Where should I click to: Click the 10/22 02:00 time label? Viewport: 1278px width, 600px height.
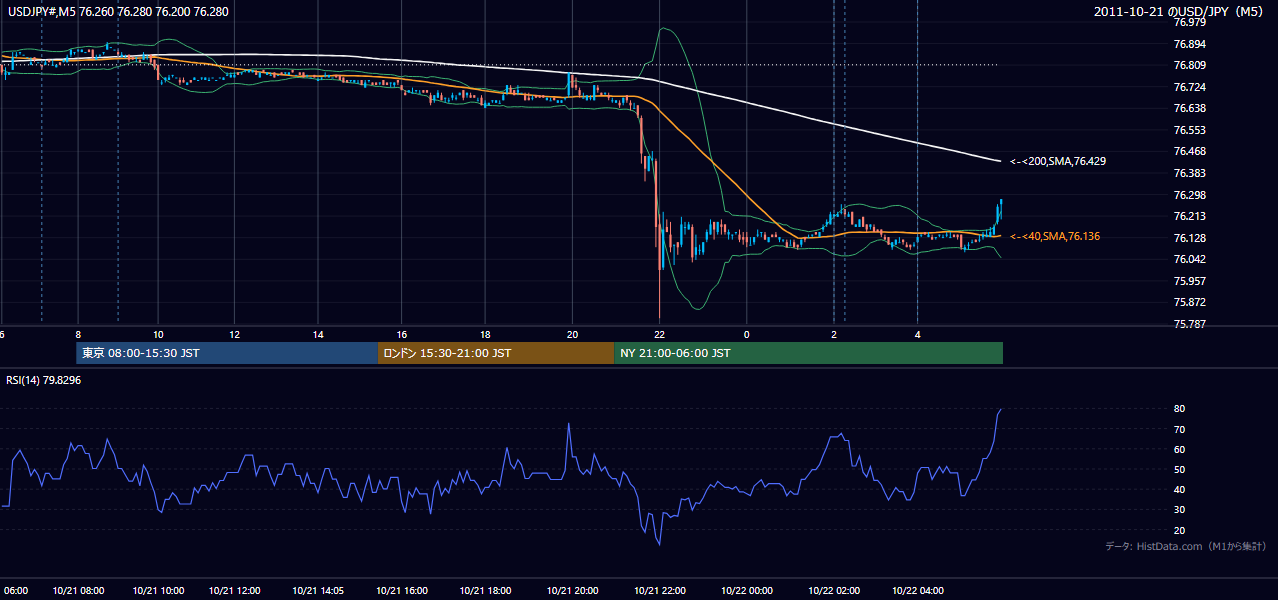[833, 591]
